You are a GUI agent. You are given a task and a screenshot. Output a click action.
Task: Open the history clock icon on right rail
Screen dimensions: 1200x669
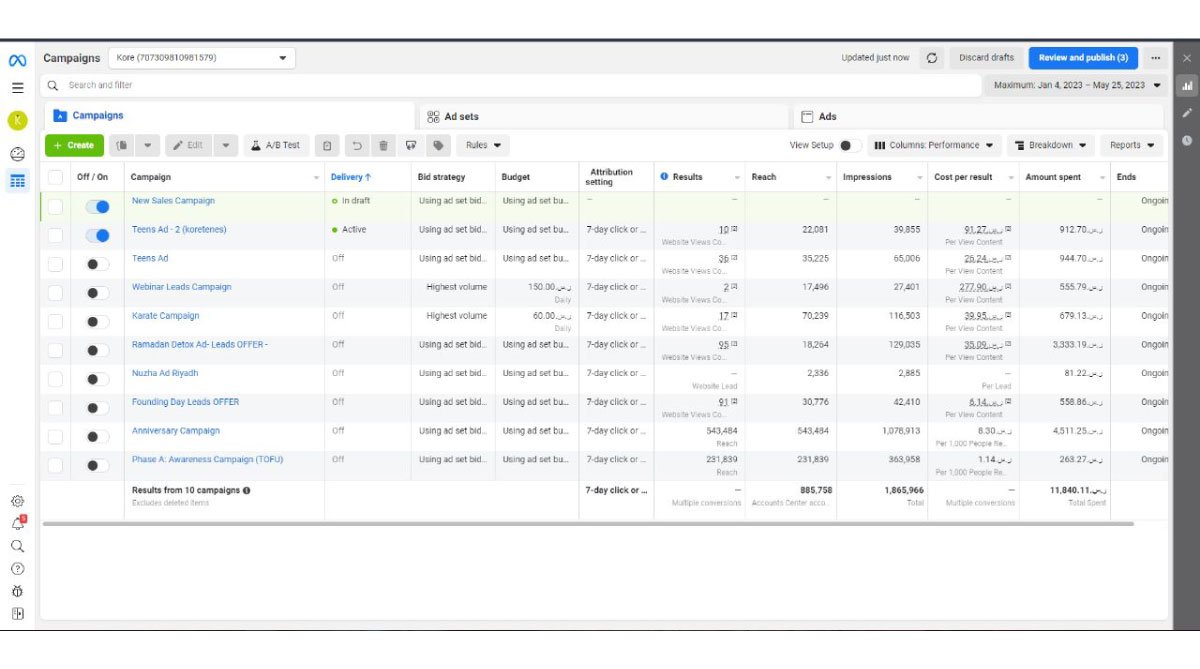click(x=1187, y=140)
